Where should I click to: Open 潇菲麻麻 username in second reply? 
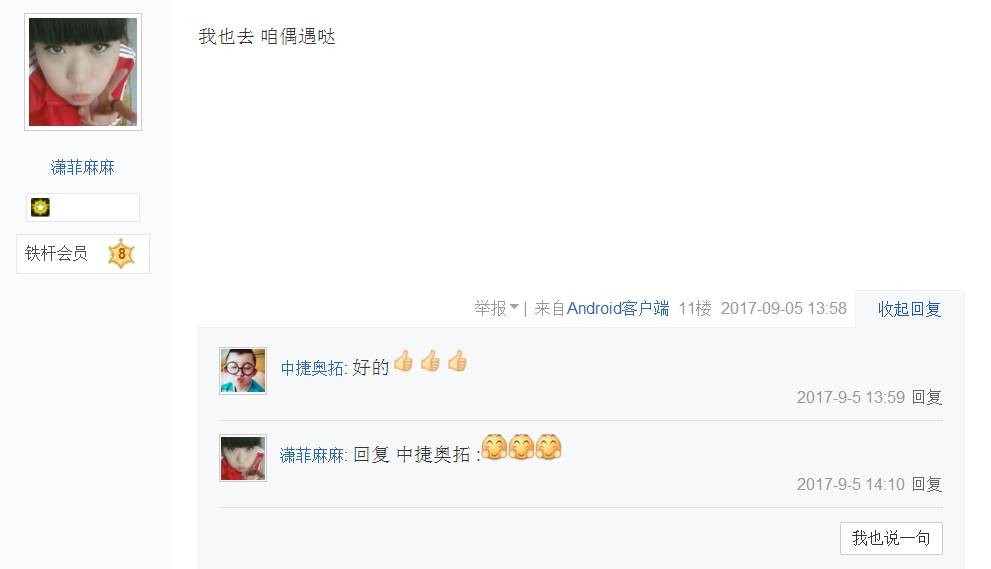coord(312,455)
